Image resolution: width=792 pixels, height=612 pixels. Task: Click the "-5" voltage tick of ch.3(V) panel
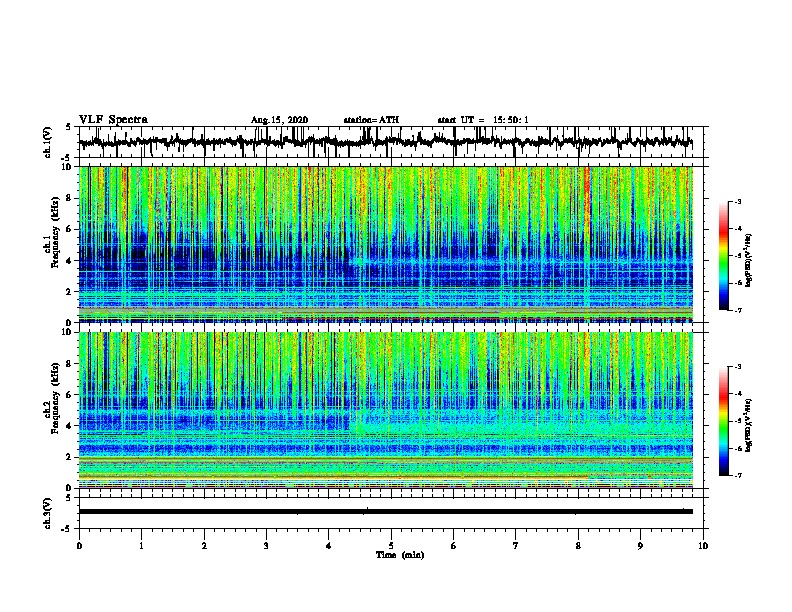(x=67, y=529)
